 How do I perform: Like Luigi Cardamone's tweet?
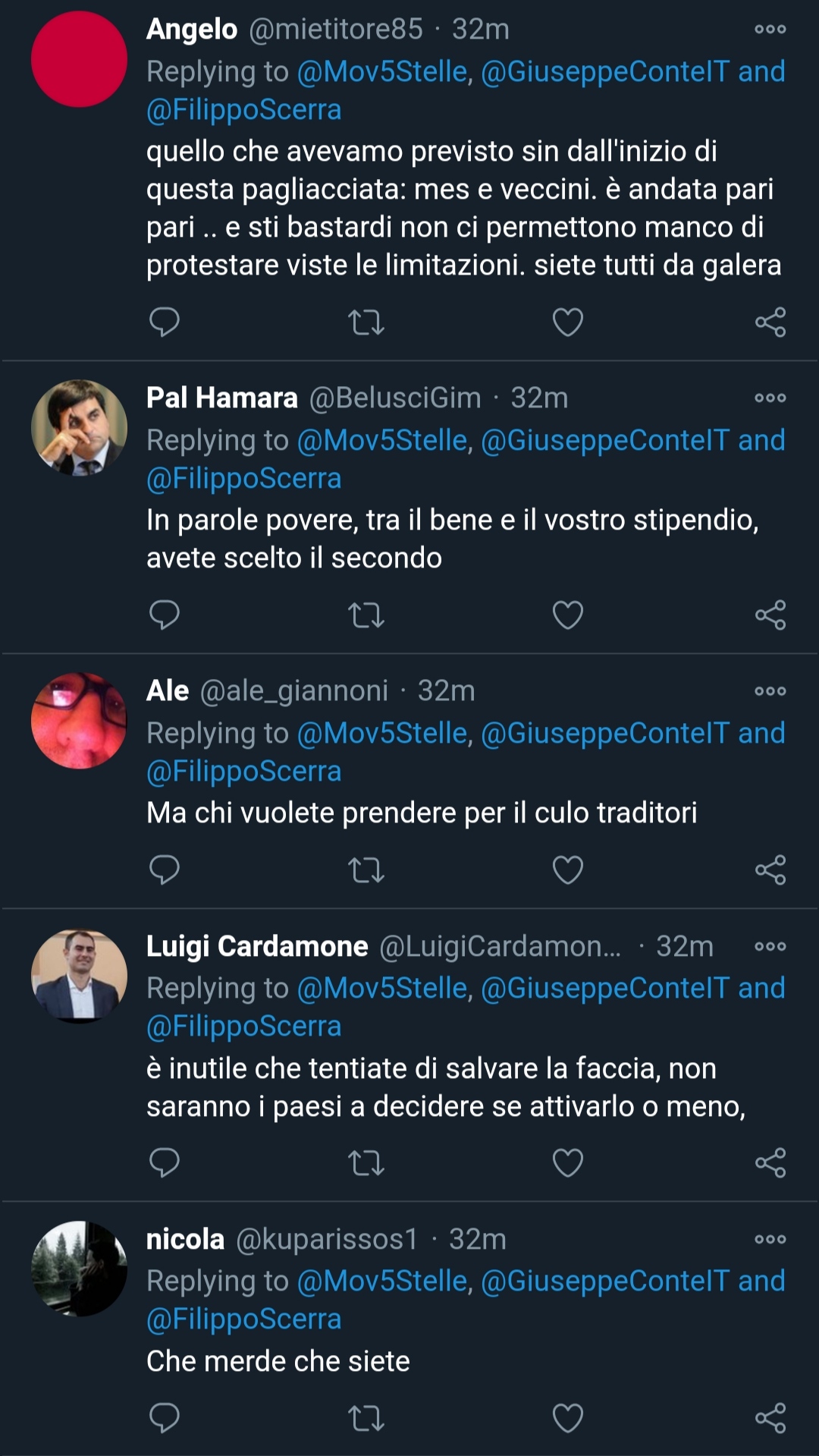pos(568,1163)
